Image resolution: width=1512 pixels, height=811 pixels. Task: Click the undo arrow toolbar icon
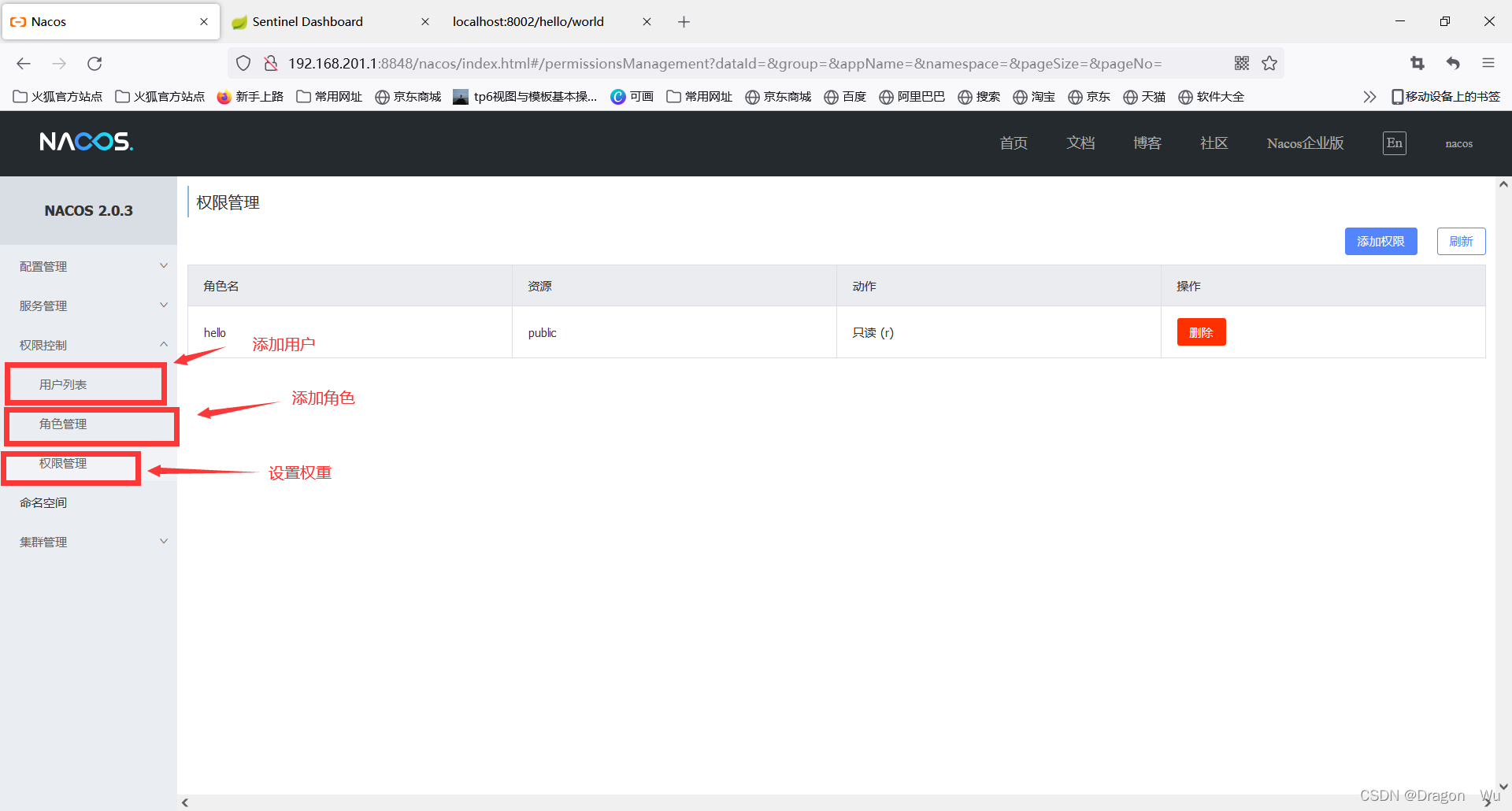1453,64
